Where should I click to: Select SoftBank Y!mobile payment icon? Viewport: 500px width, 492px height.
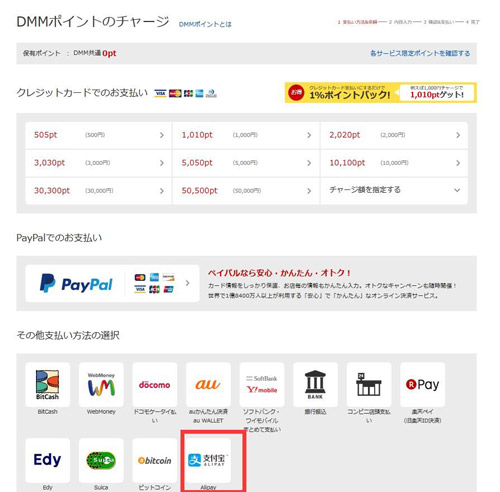click(x=262, y=384)
